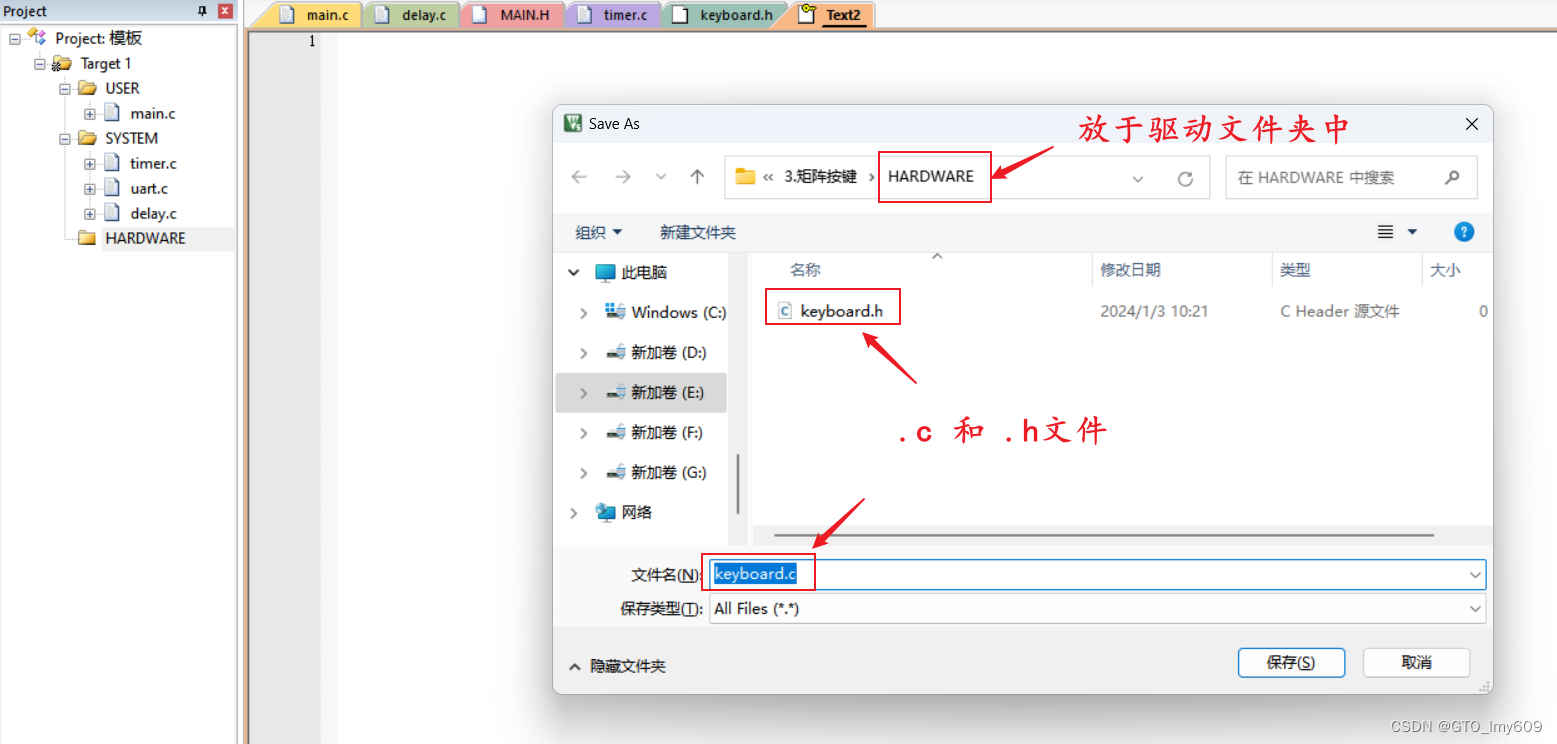Expand timer.c node in project tree
1557x744 pixels.
pyautogui.click(x=90, y=163)
